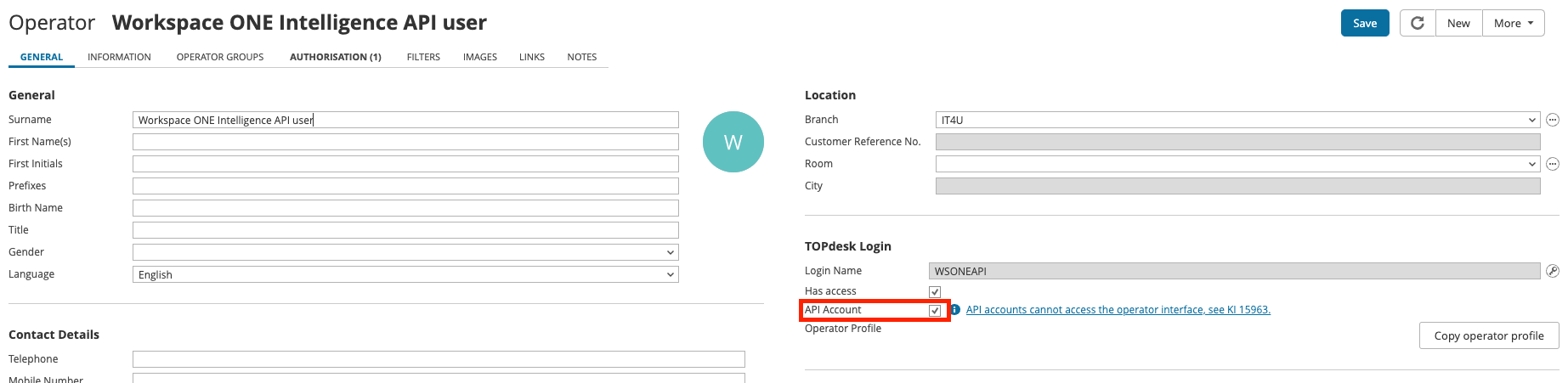The image size is (1568, 383).
Task: Open the Branch lookup ellipsis icon
Action: tap(1552, 120)
